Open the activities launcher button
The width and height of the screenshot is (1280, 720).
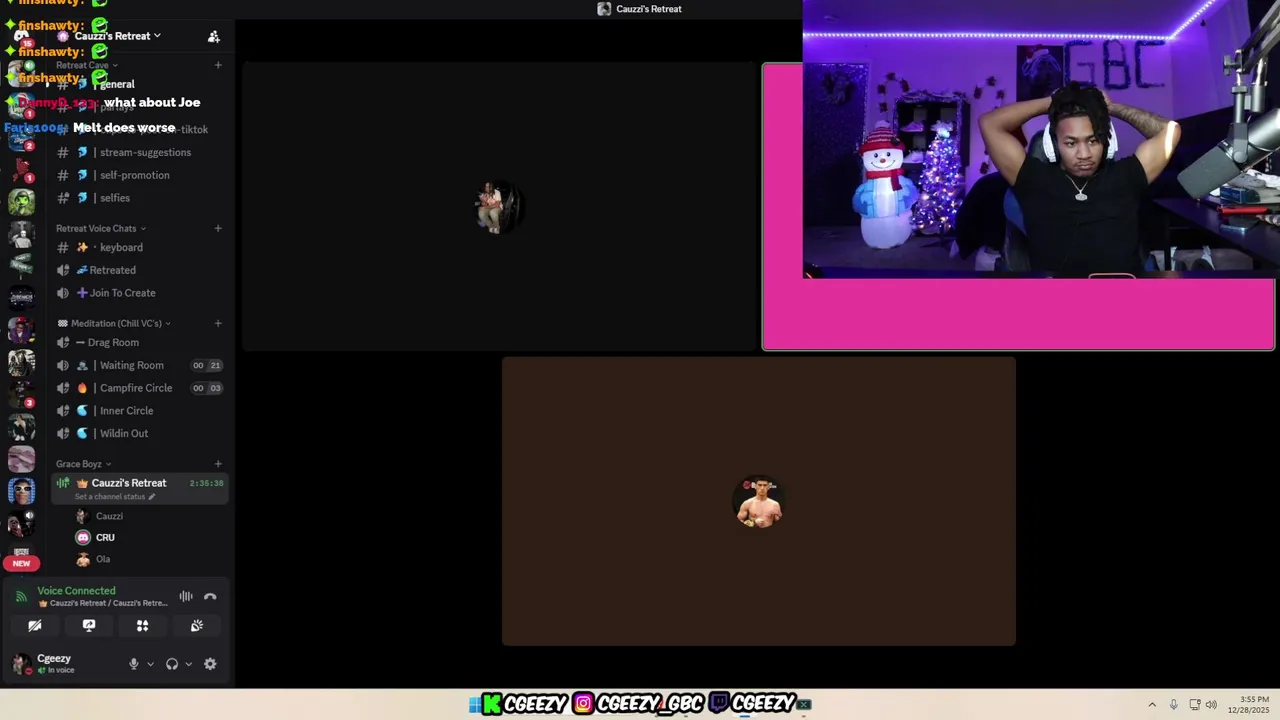pos(143,626)
